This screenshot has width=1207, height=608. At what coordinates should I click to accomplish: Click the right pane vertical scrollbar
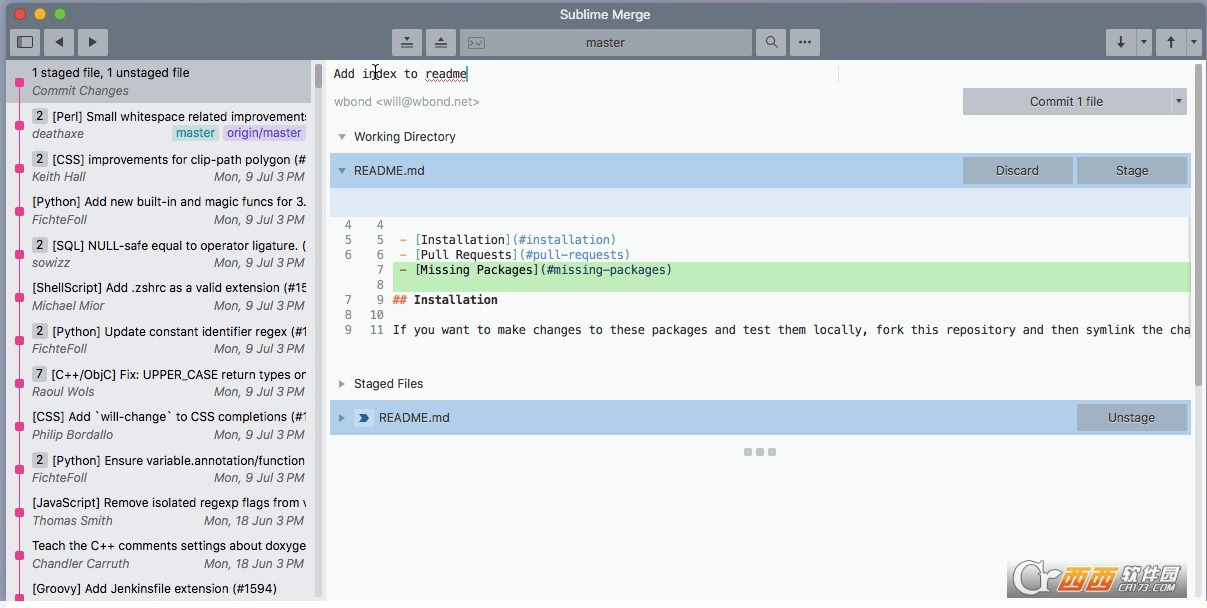click(1198, 225)
